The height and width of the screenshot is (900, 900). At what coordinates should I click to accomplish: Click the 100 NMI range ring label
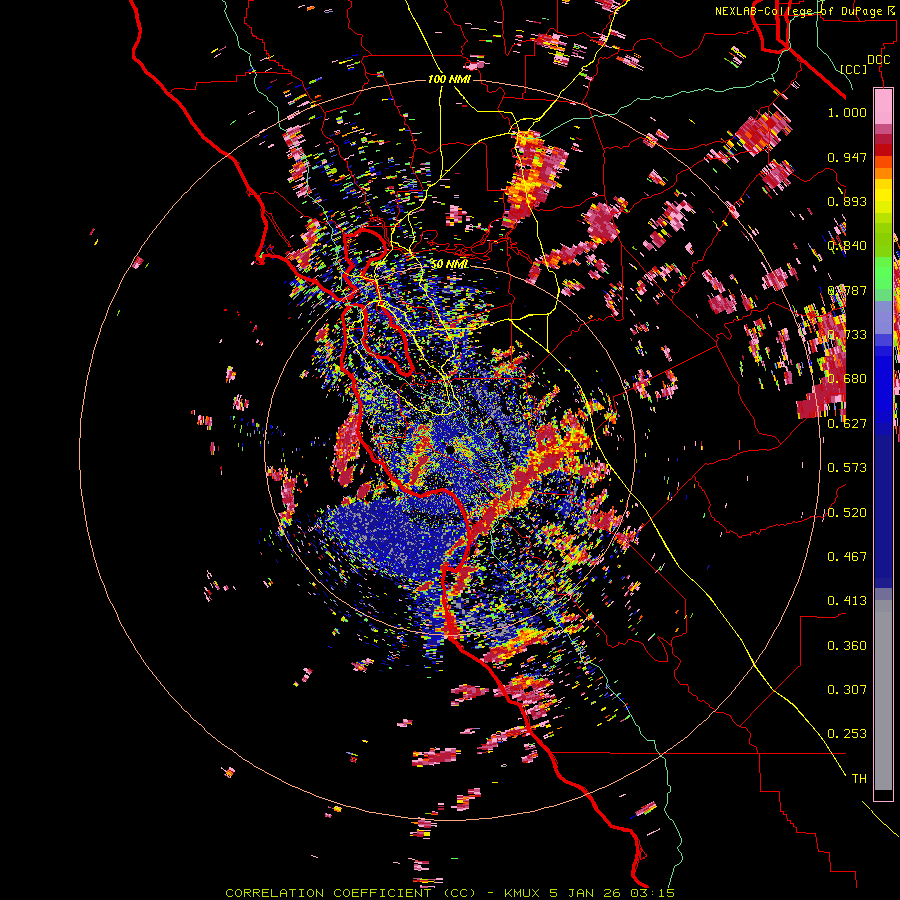click(449, 79)
